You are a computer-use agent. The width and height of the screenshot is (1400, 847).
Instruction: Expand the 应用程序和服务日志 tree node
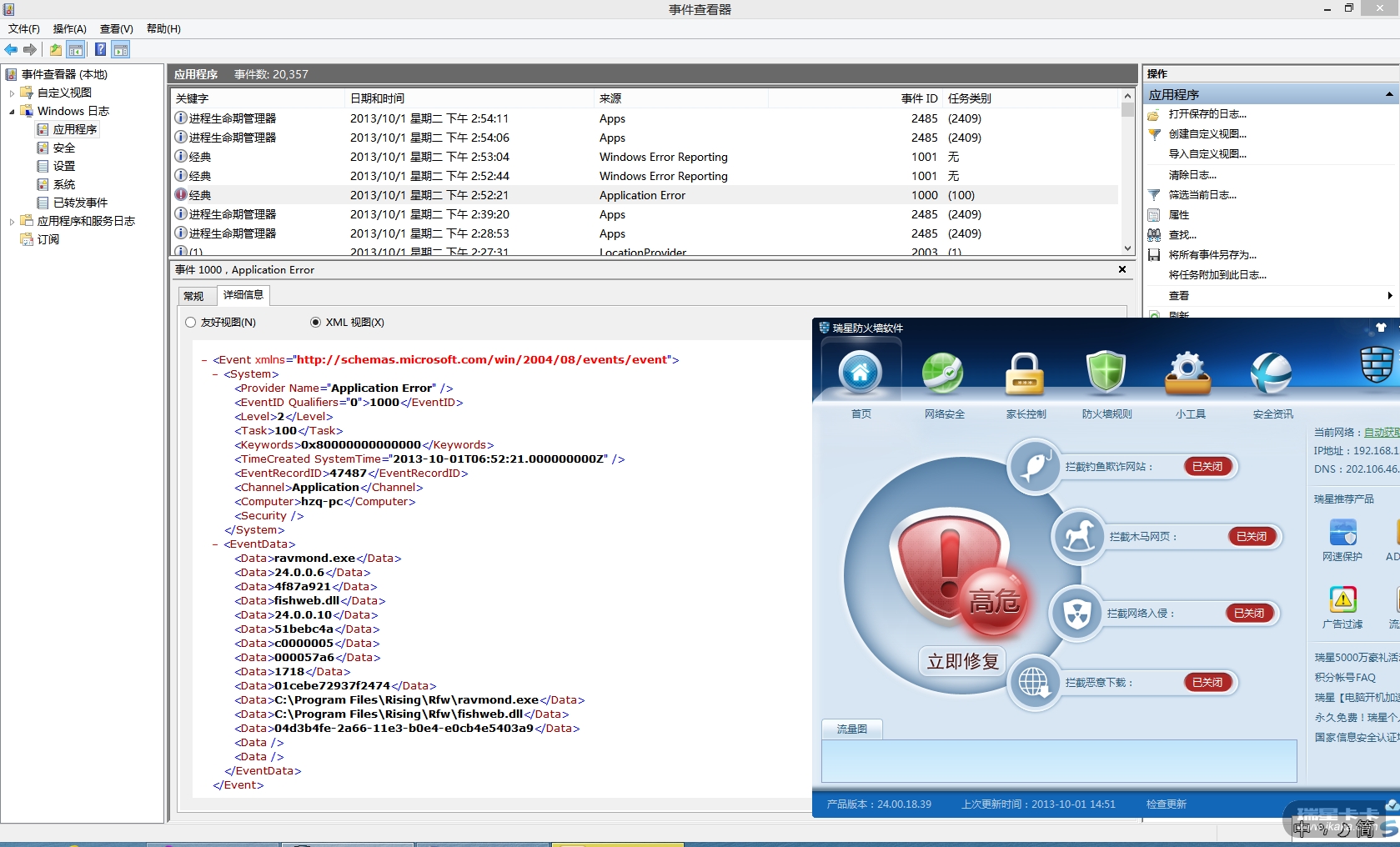(x=12, y=222)
